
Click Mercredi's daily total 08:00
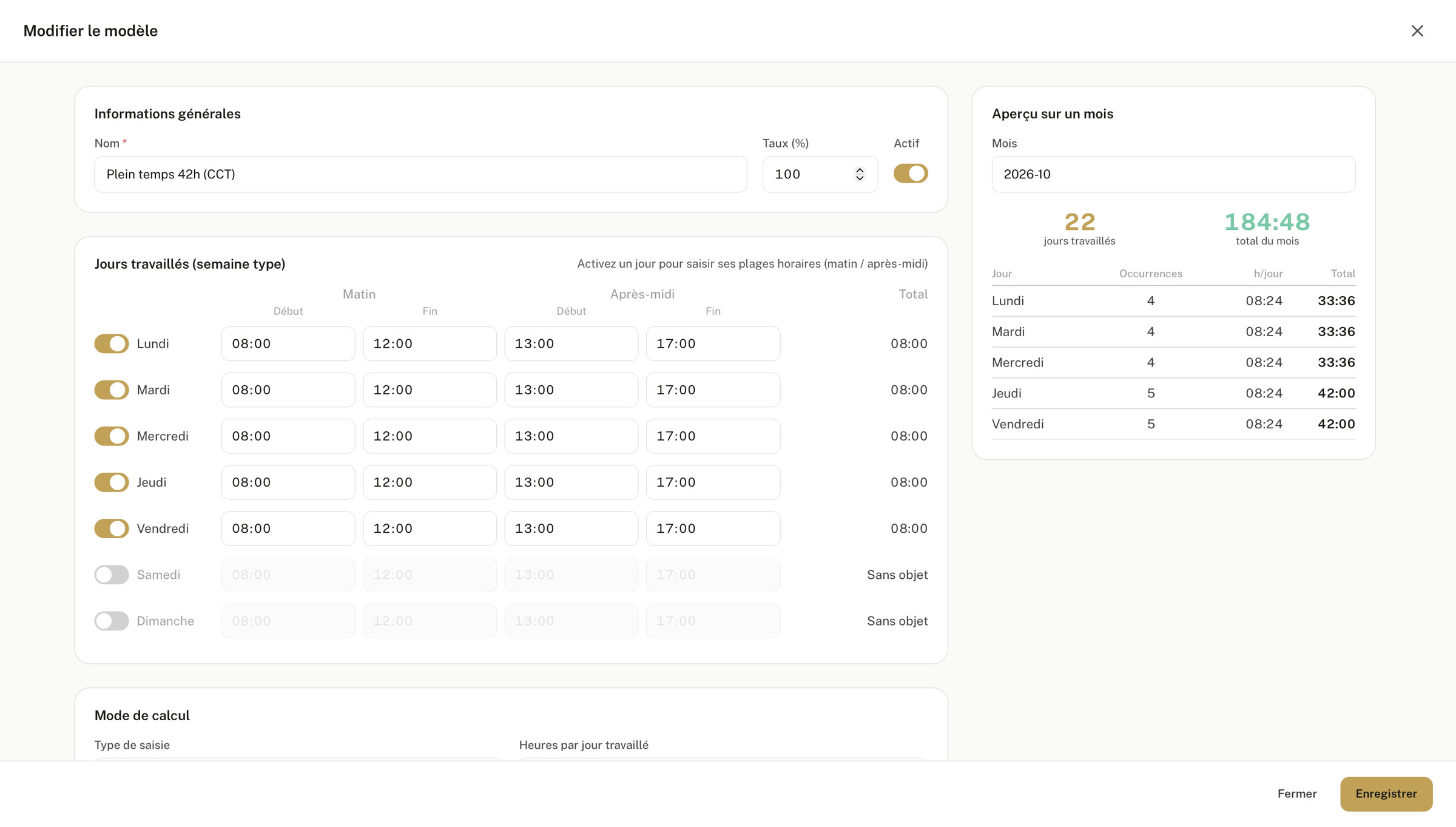(x=909, y=436)
